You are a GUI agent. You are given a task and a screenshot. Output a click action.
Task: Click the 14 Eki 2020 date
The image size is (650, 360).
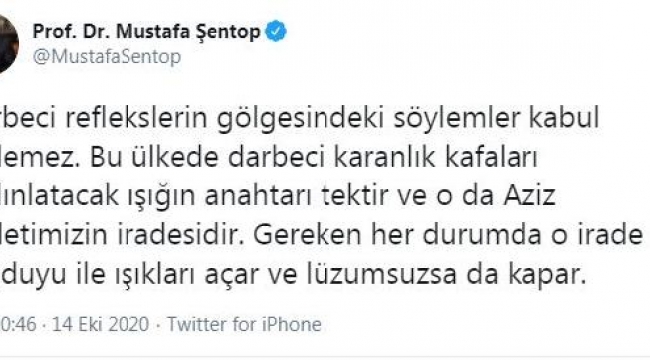pyautogui.click(x=100, y=324)
